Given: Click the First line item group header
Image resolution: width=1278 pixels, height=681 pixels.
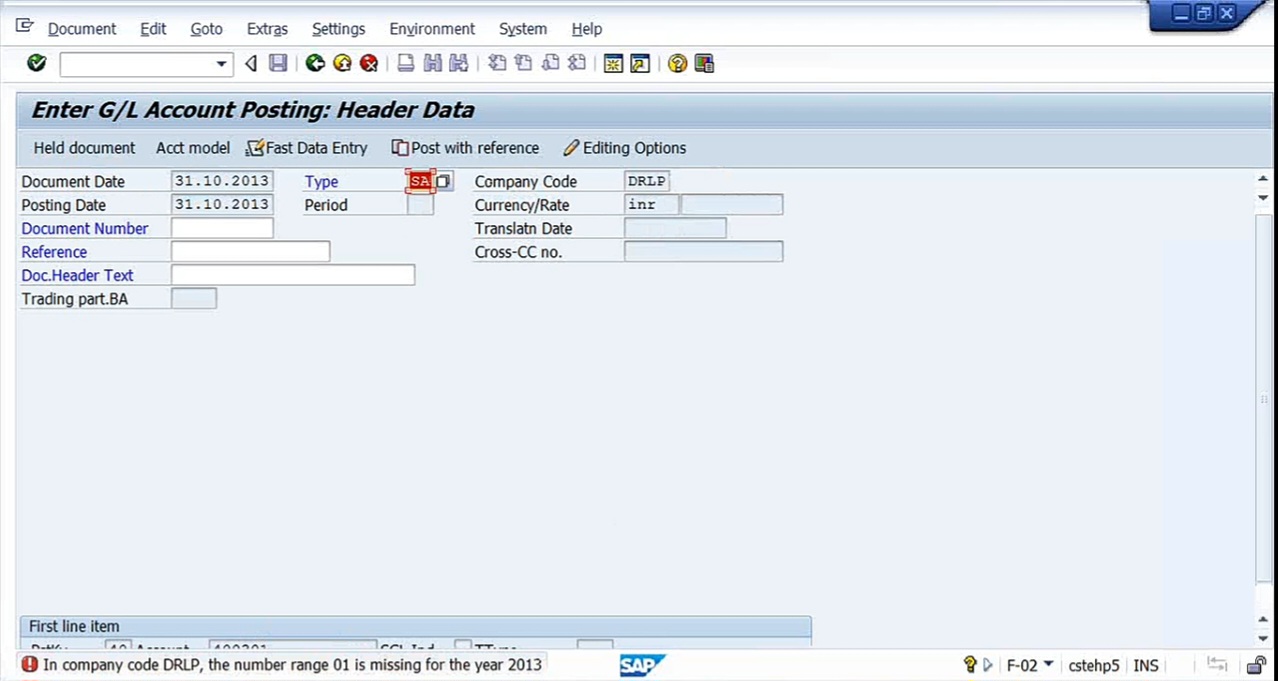Looking at the screenshot, I should [415, 626].
